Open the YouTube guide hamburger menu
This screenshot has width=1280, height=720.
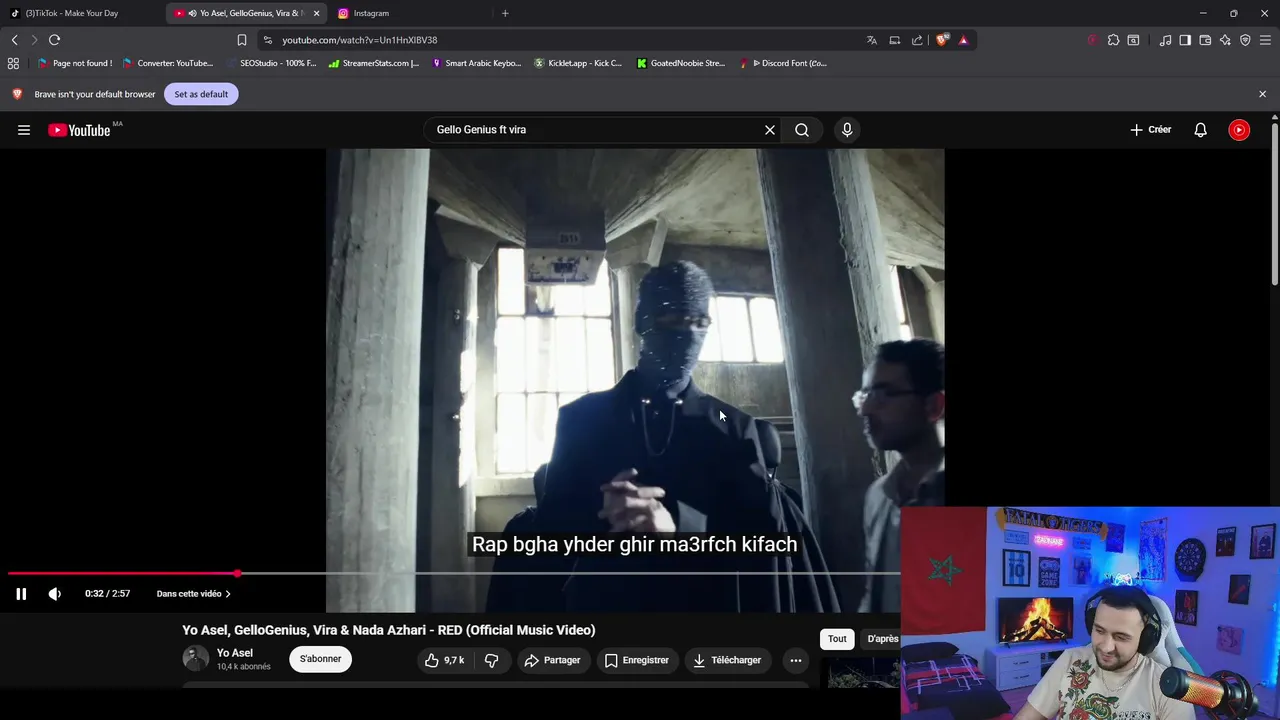(x=24, y=130)
